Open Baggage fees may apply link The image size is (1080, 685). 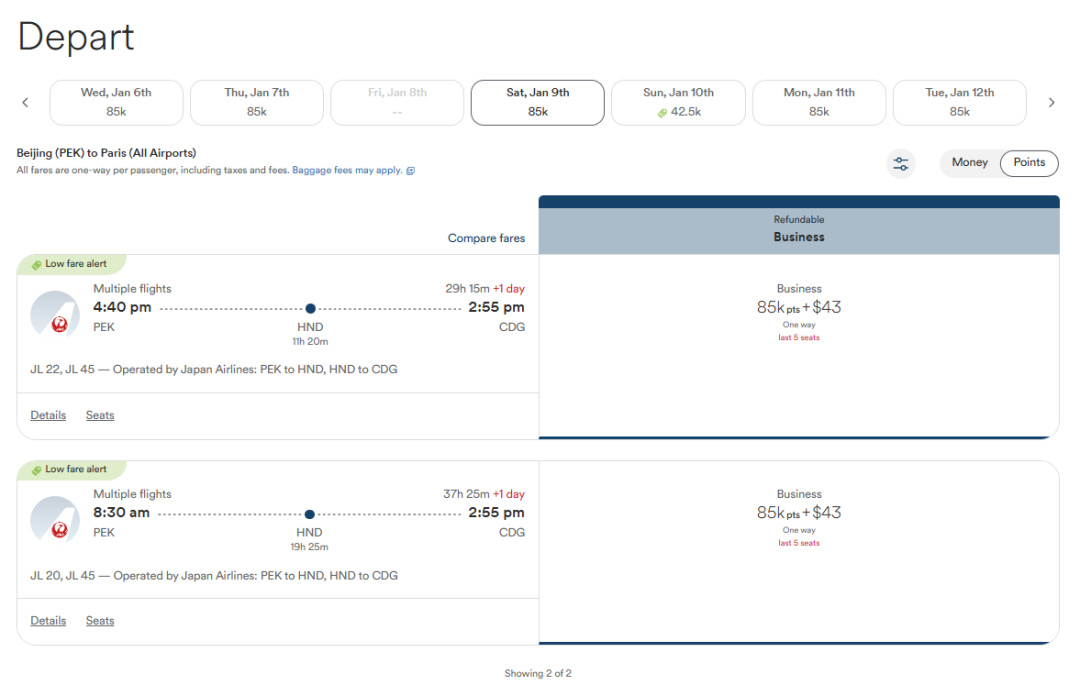[x=347, y=170]
